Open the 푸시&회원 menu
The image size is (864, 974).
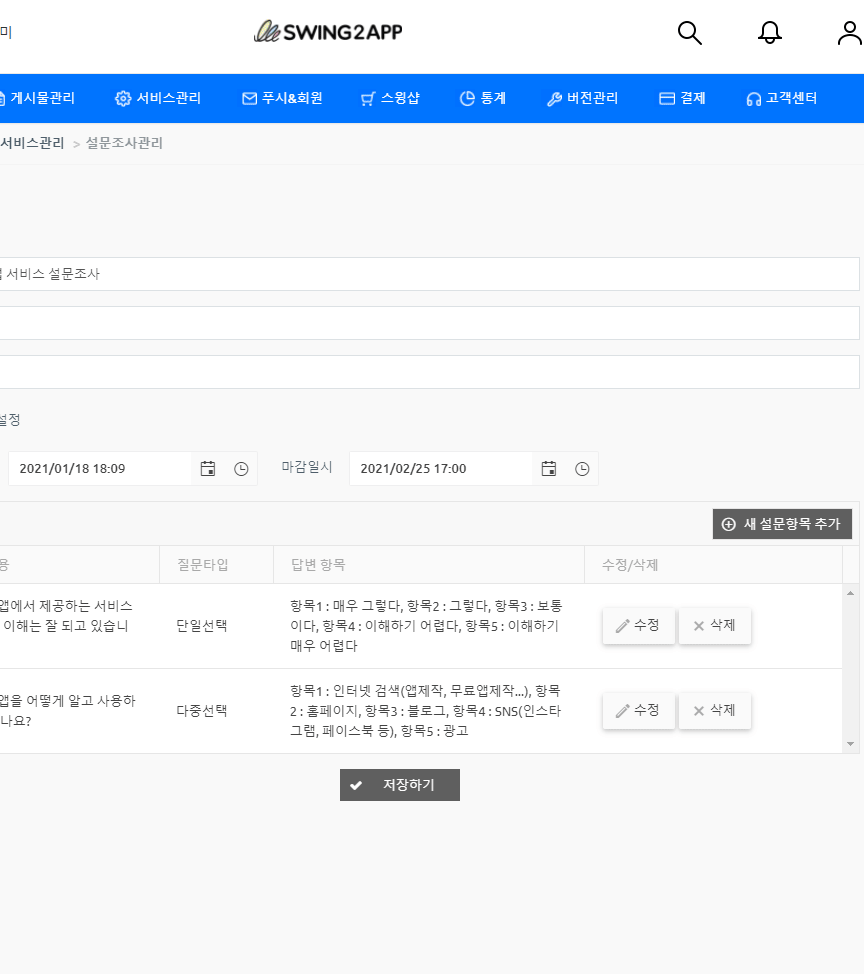pos(282,98)
